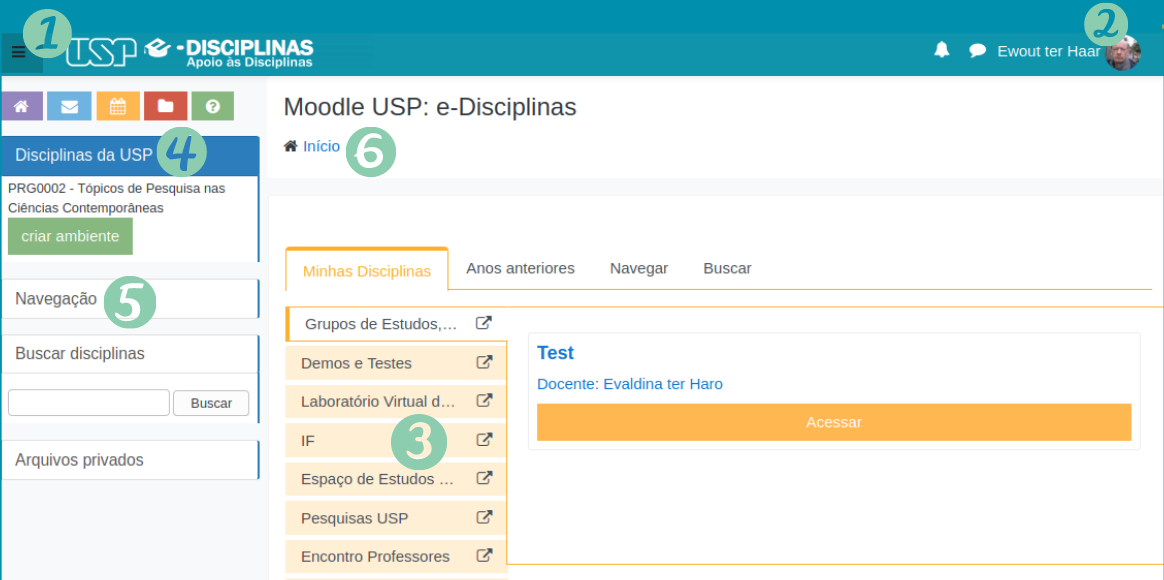Open IF external link icon
The width and height of the screenshot is (1164, 580).
click(x=484, y=440)
